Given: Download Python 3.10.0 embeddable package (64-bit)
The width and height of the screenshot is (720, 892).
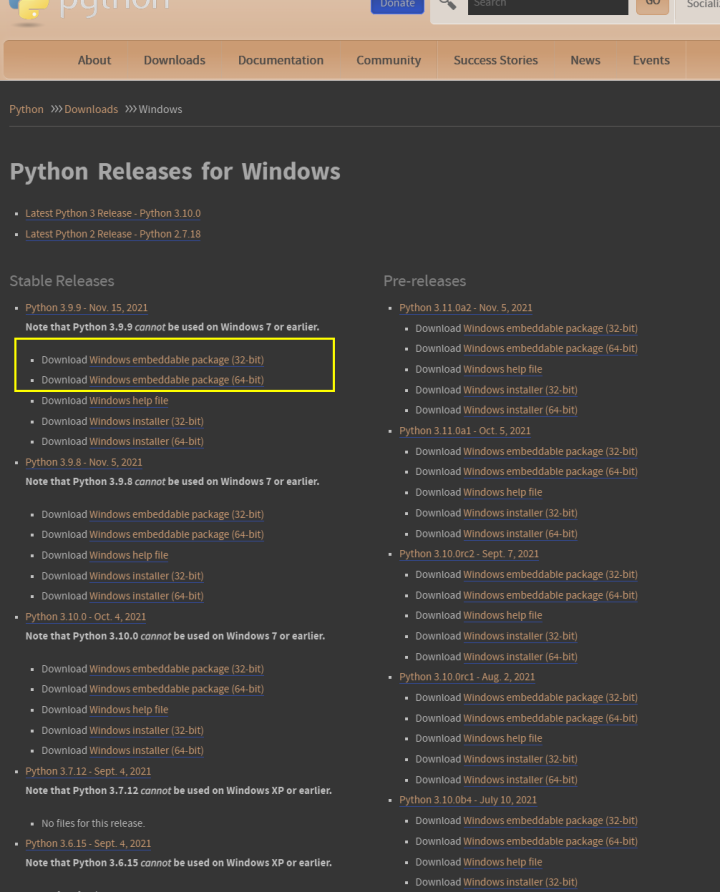Looking at the screenshot, I should [176, 689].
